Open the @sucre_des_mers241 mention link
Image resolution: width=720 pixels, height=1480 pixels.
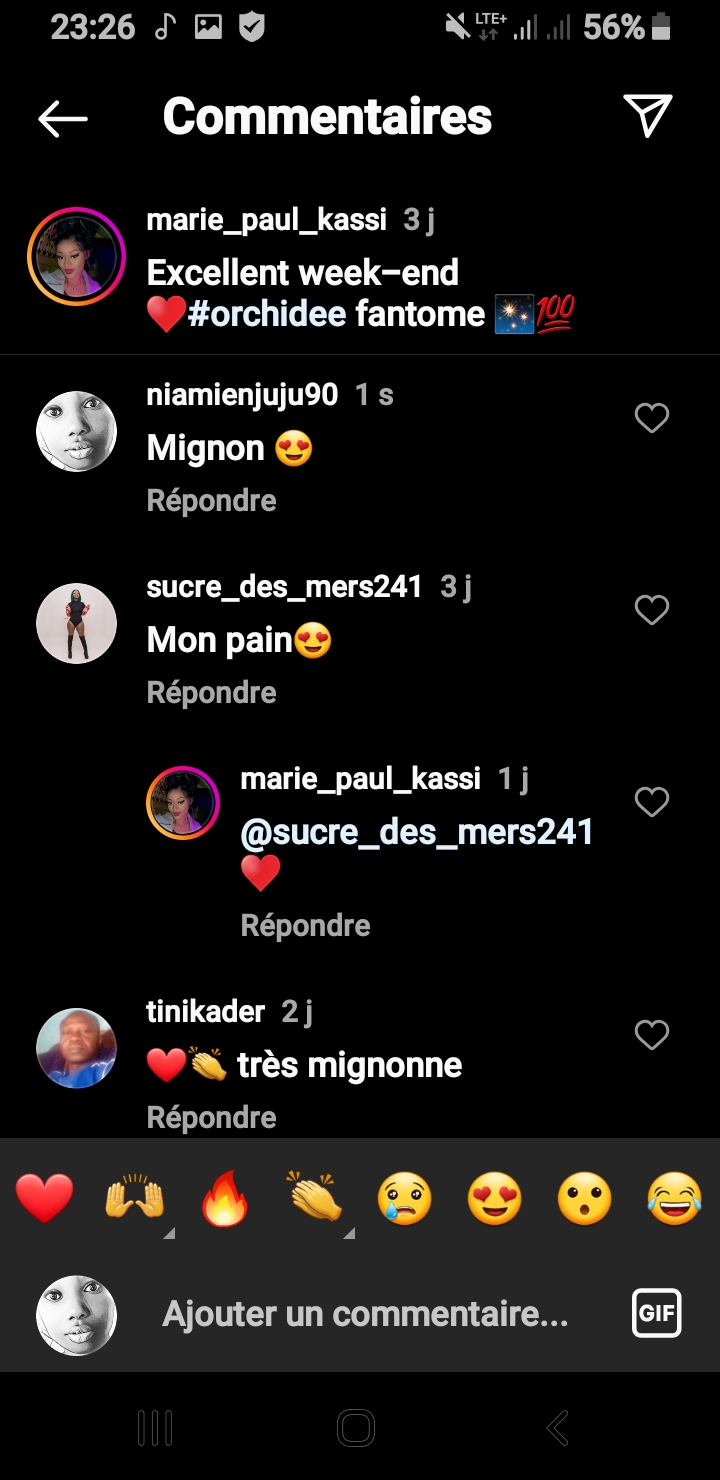(x=417, y=832)
